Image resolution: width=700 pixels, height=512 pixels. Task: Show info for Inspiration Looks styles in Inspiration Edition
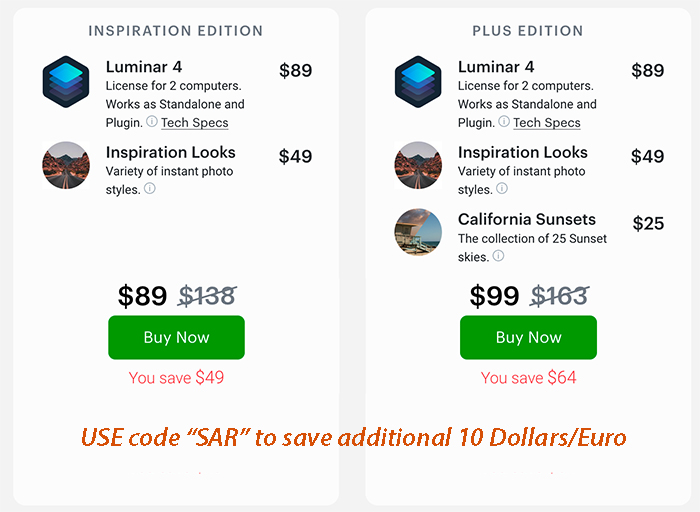pos(150,188)
